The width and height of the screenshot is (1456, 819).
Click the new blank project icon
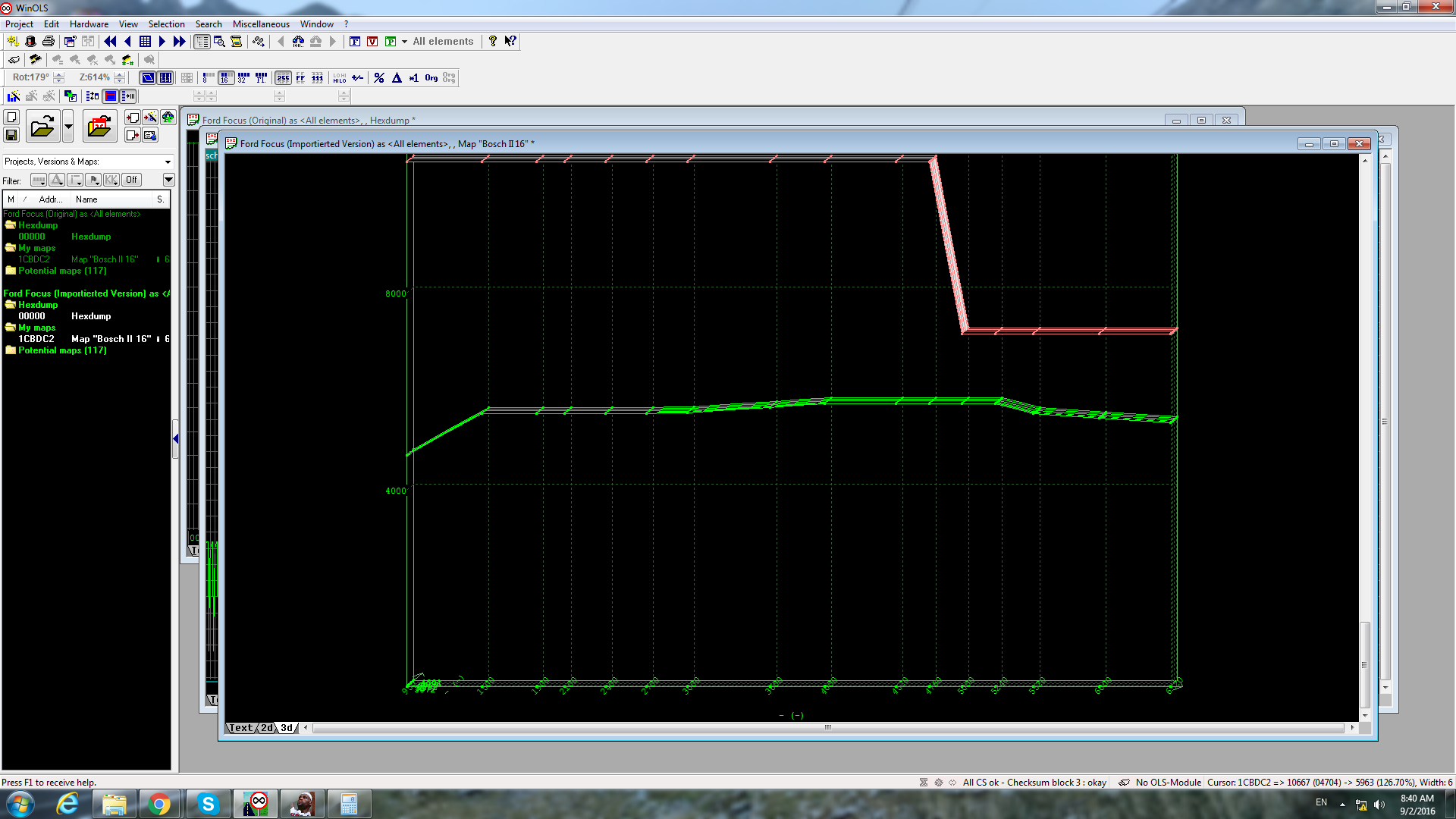11,117
